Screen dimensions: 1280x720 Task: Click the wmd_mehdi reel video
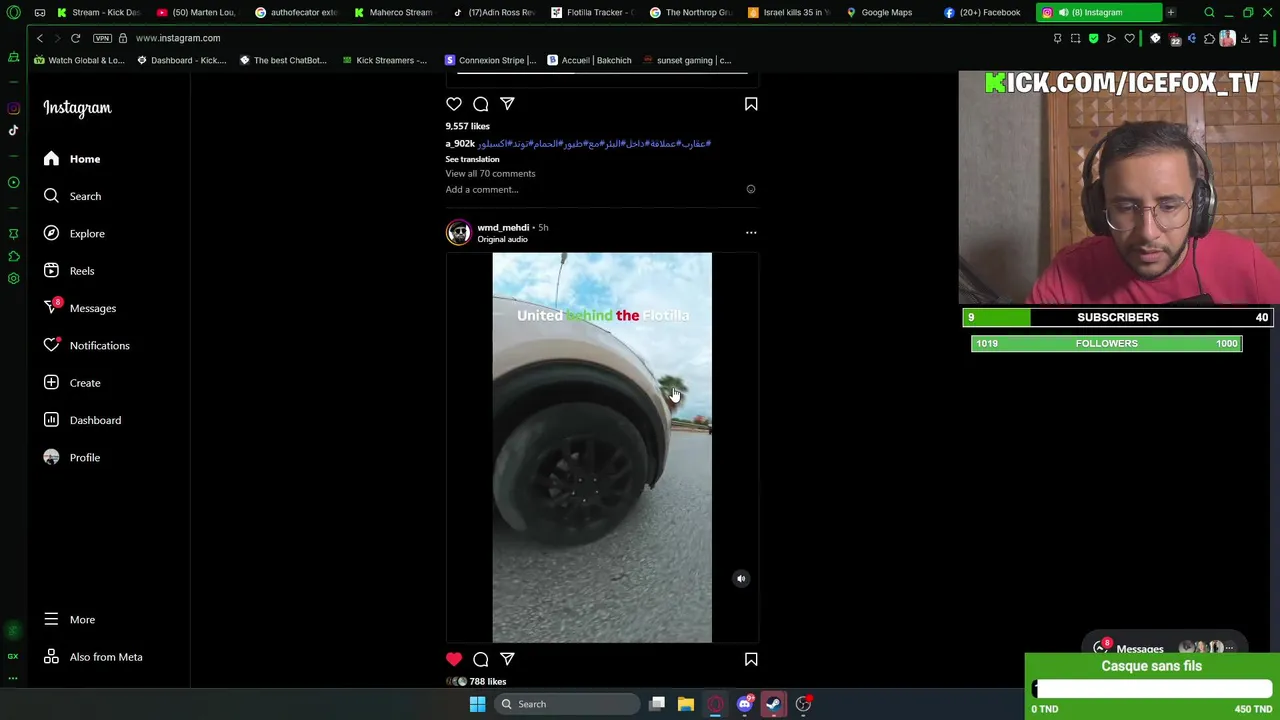click(602, 447)
